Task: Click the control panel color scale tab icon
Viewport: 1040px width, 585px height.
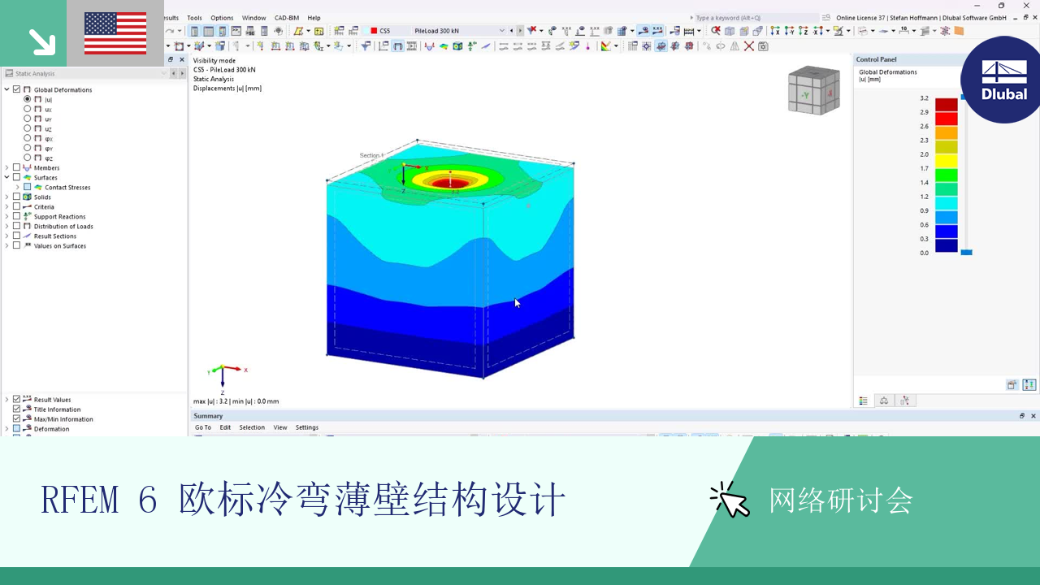Action: (864, 401)
